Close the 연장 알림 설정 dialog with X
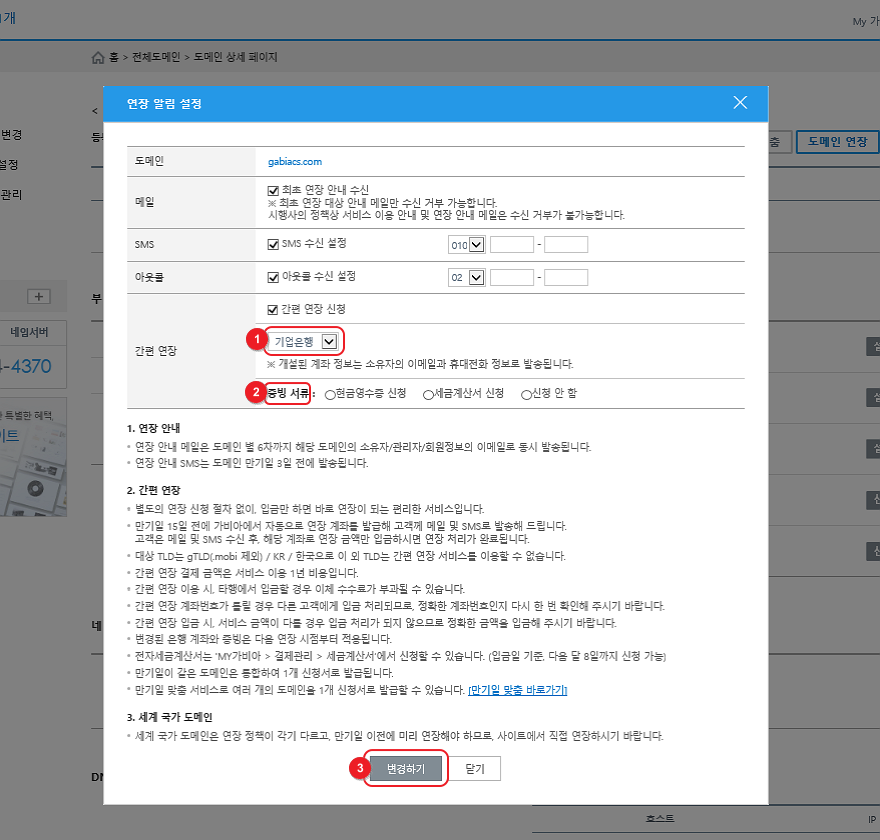 pyautogui.click(x=740, y=103)
